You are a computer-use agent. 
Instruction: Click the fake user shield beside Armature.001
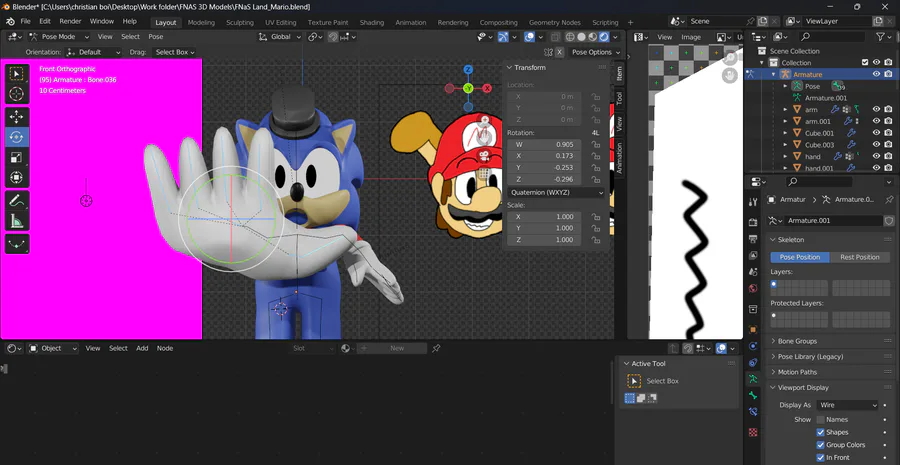click(x=889, y=220)
